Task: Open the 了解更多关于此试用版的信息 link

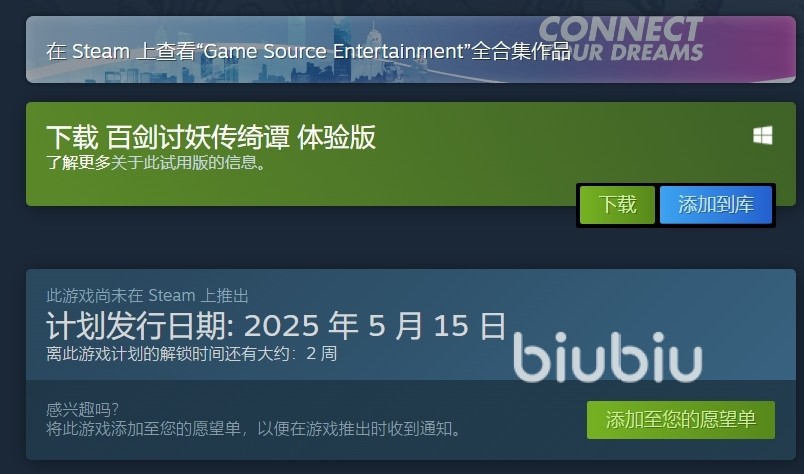Action: tap(156, 163)
